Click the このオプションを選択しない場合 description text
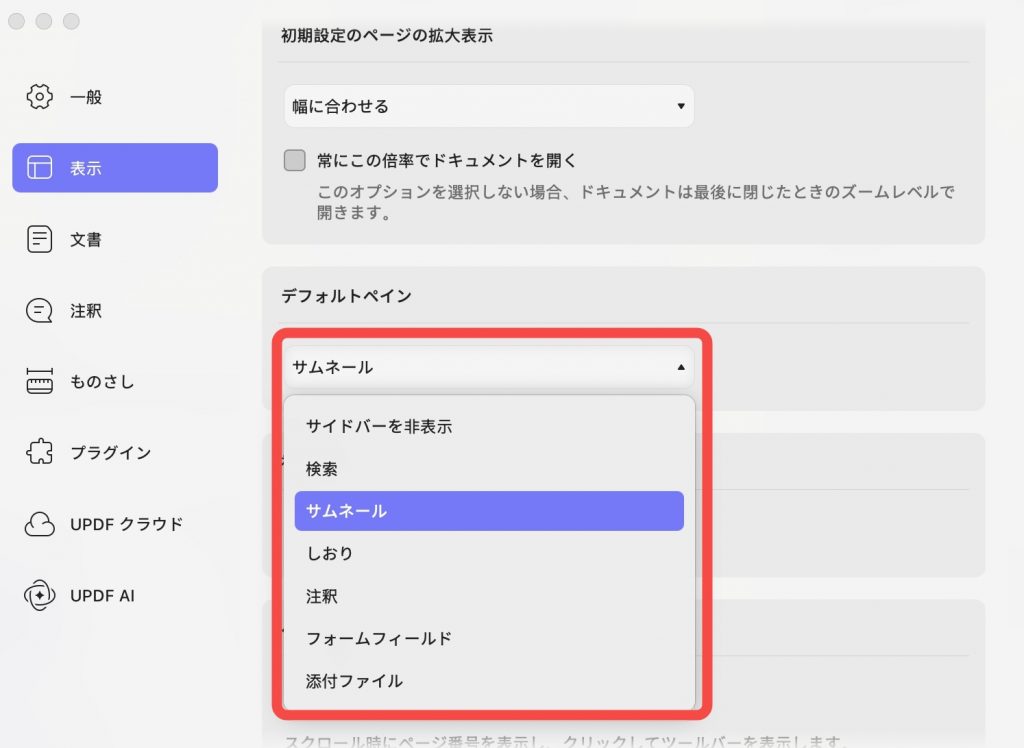1024x748 pixels. (x=635, y=202)
